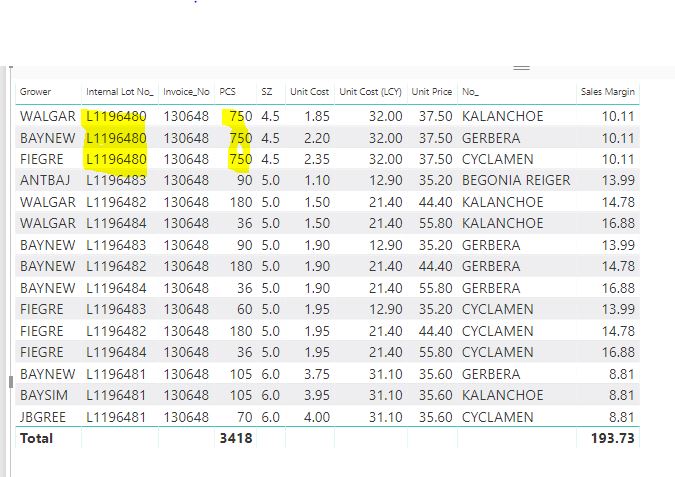Sort by SZ column header
The image size is (675, 477).
pos(266,92)
